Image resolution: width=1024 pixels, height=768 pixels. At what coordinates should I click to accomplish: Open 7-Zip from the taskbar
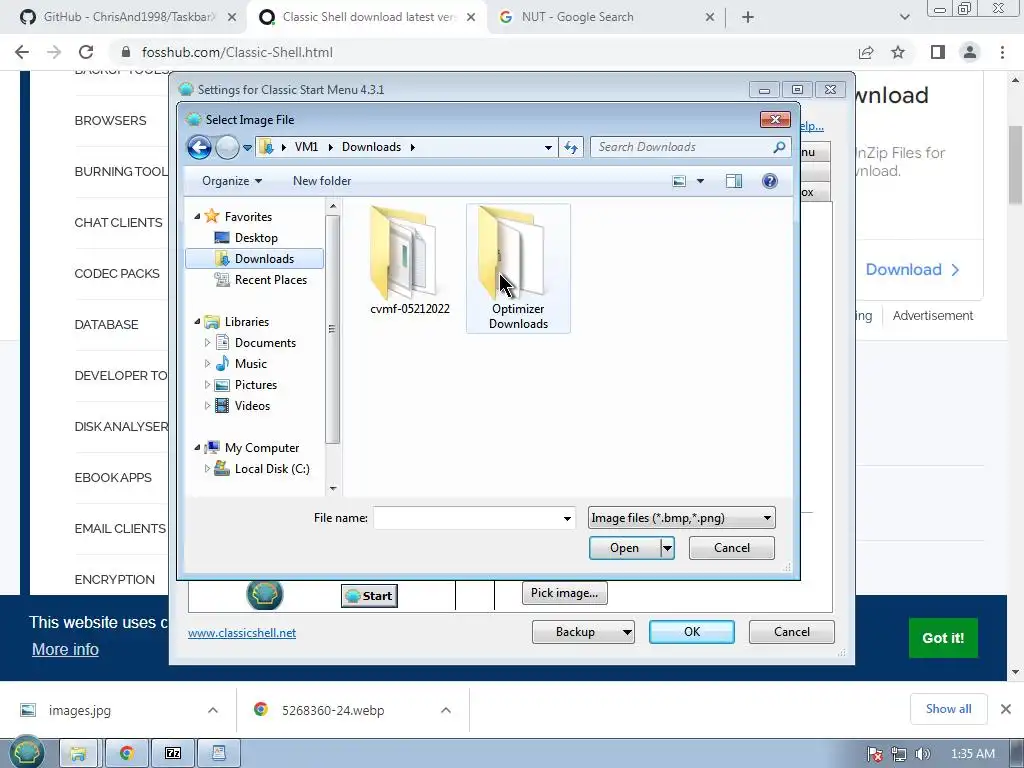coord(173,753)
